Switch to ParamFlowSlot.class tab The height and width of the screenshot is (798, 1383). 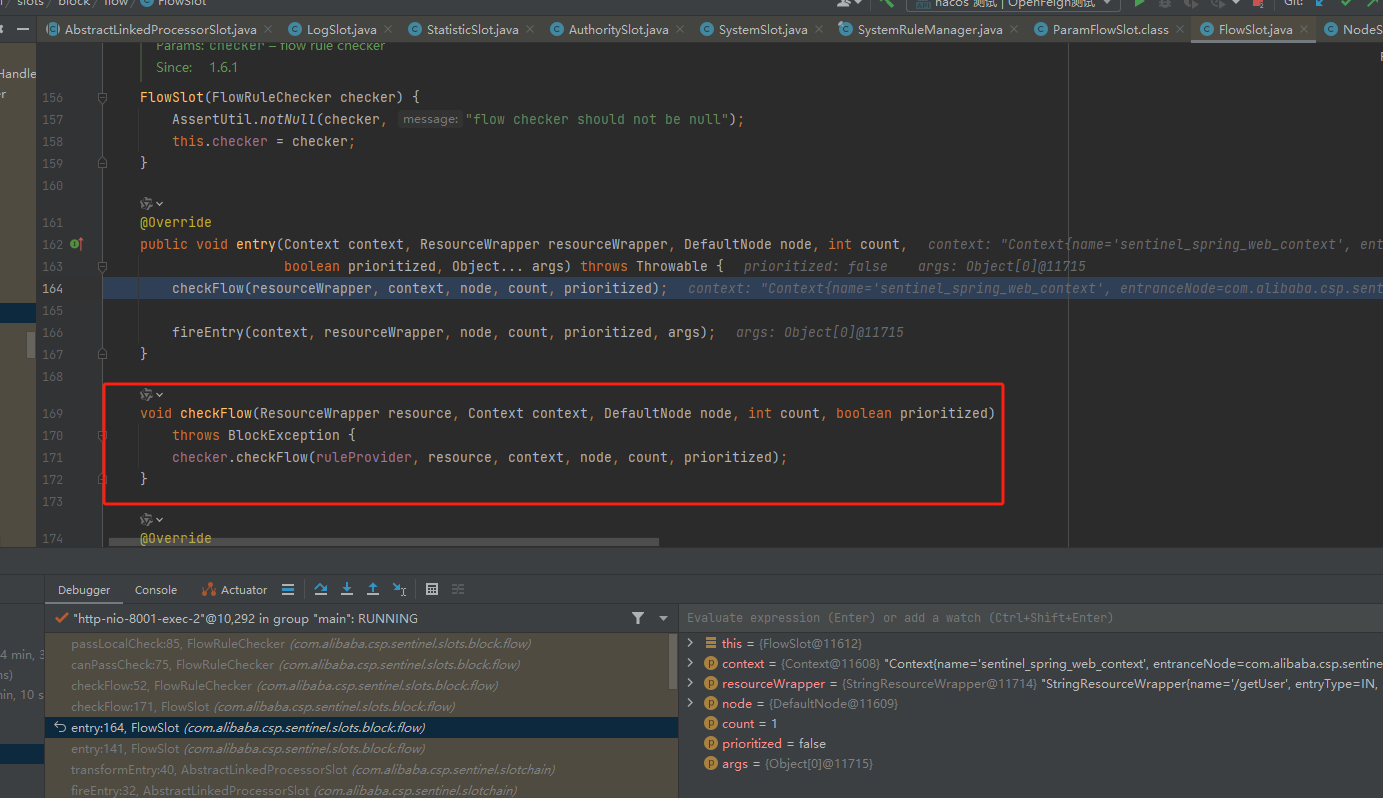pyautogui.click(x=1110, y=29)
